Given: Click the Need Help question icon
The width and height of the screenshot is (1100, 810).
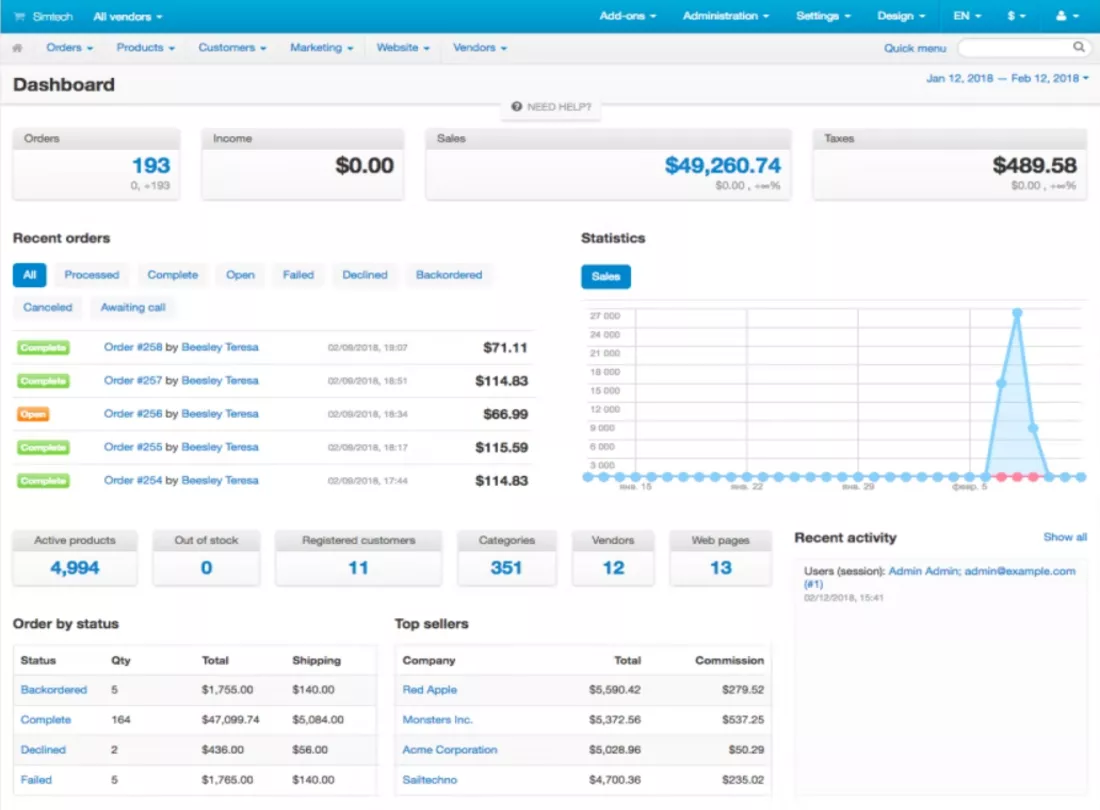Looking at the screenshot, I should pos(516,107).
